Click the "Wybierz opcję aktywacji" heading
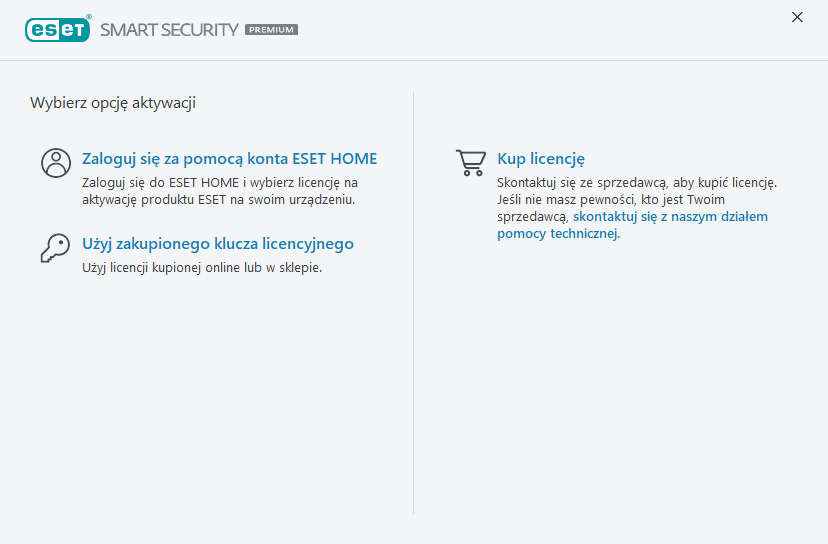Screen dimensions: 828x544 (112, 102)
